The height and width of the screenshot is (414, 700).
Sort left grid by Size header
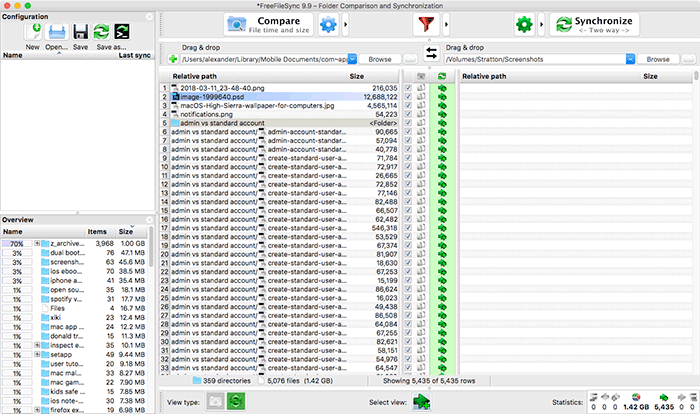tap(372, 76)
